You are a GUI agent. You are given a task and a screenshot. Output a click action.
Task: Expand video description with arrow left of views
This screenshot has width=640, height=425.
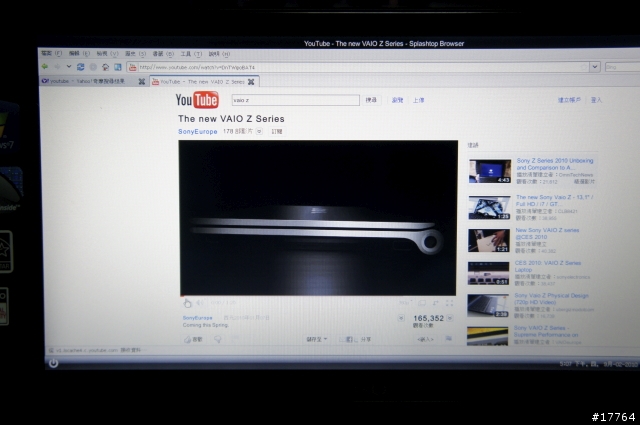coord(401,318)
